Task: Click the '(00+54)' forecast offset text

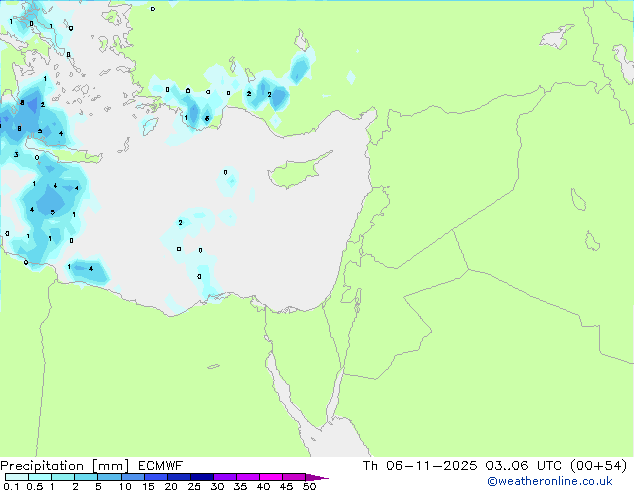Action: (598, 466)
